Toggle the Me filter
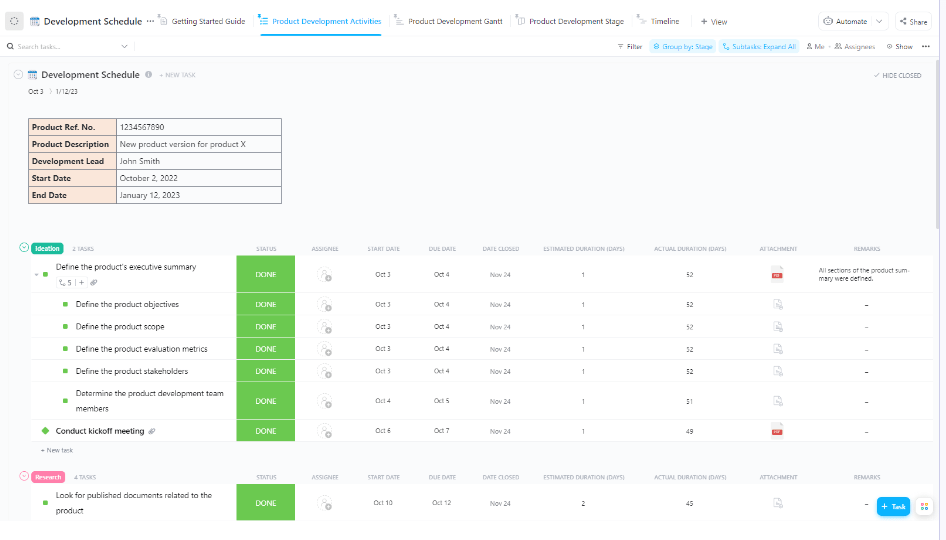Screen dimensions: 946x540 (815, 46)
